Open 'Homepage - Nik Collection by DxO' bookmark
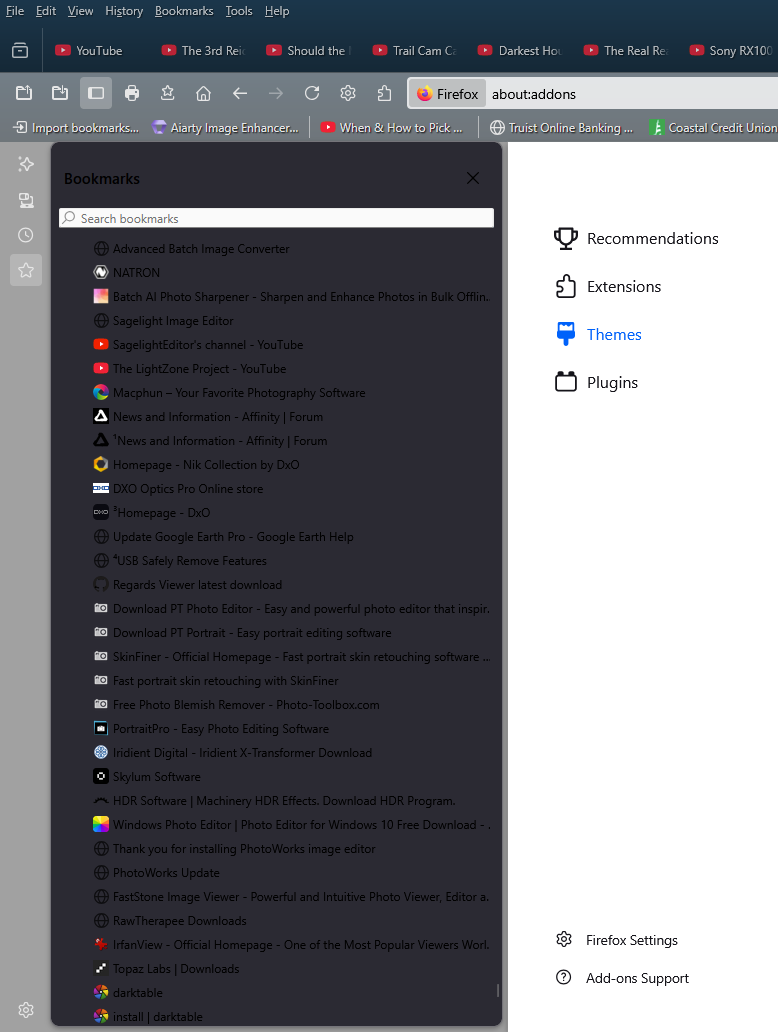The image size is (778, 1032). (x=196, y=465)
